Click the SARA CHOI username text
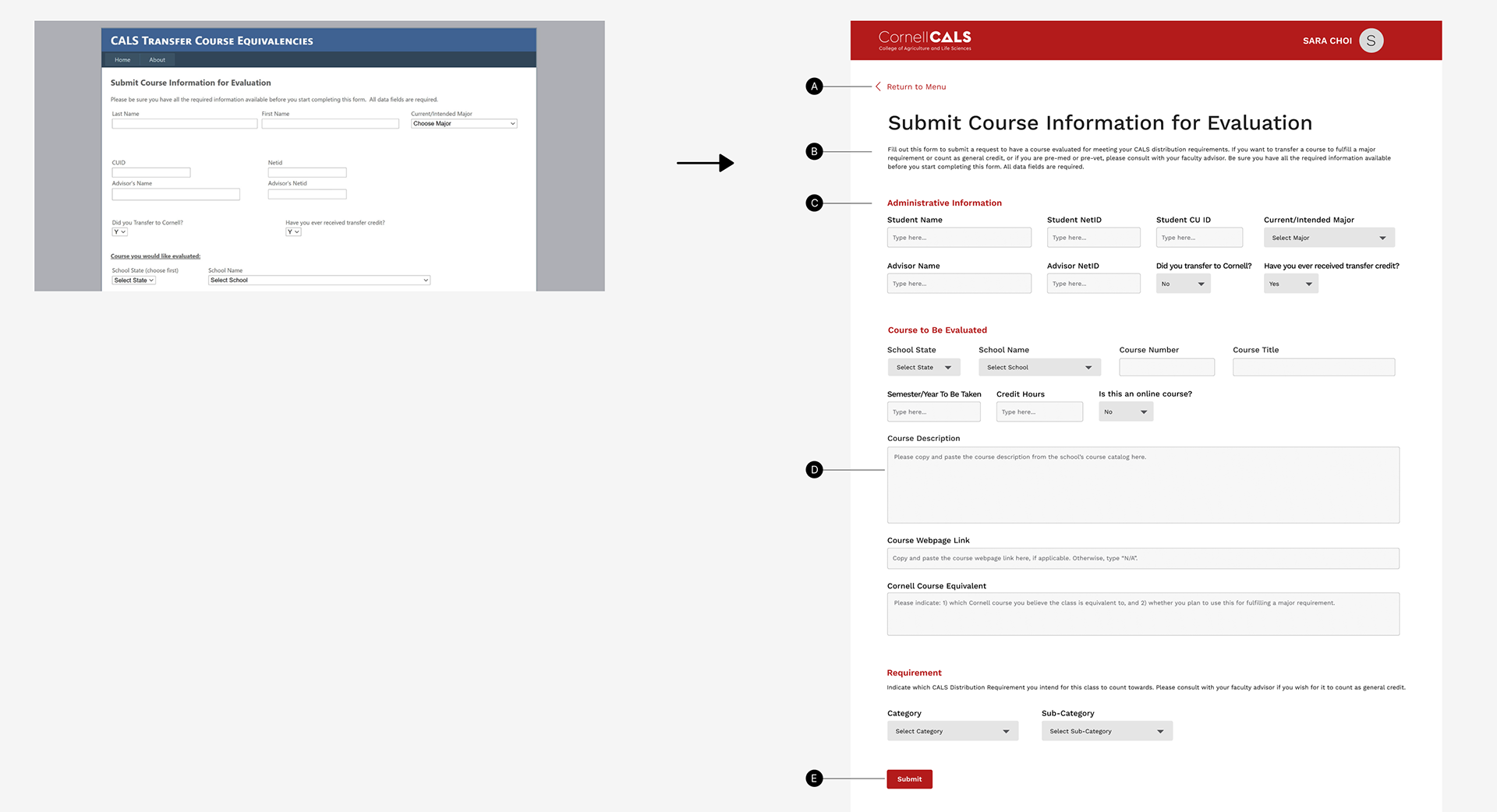This screenshot has width=1497, height=812. coord(1327,41)
